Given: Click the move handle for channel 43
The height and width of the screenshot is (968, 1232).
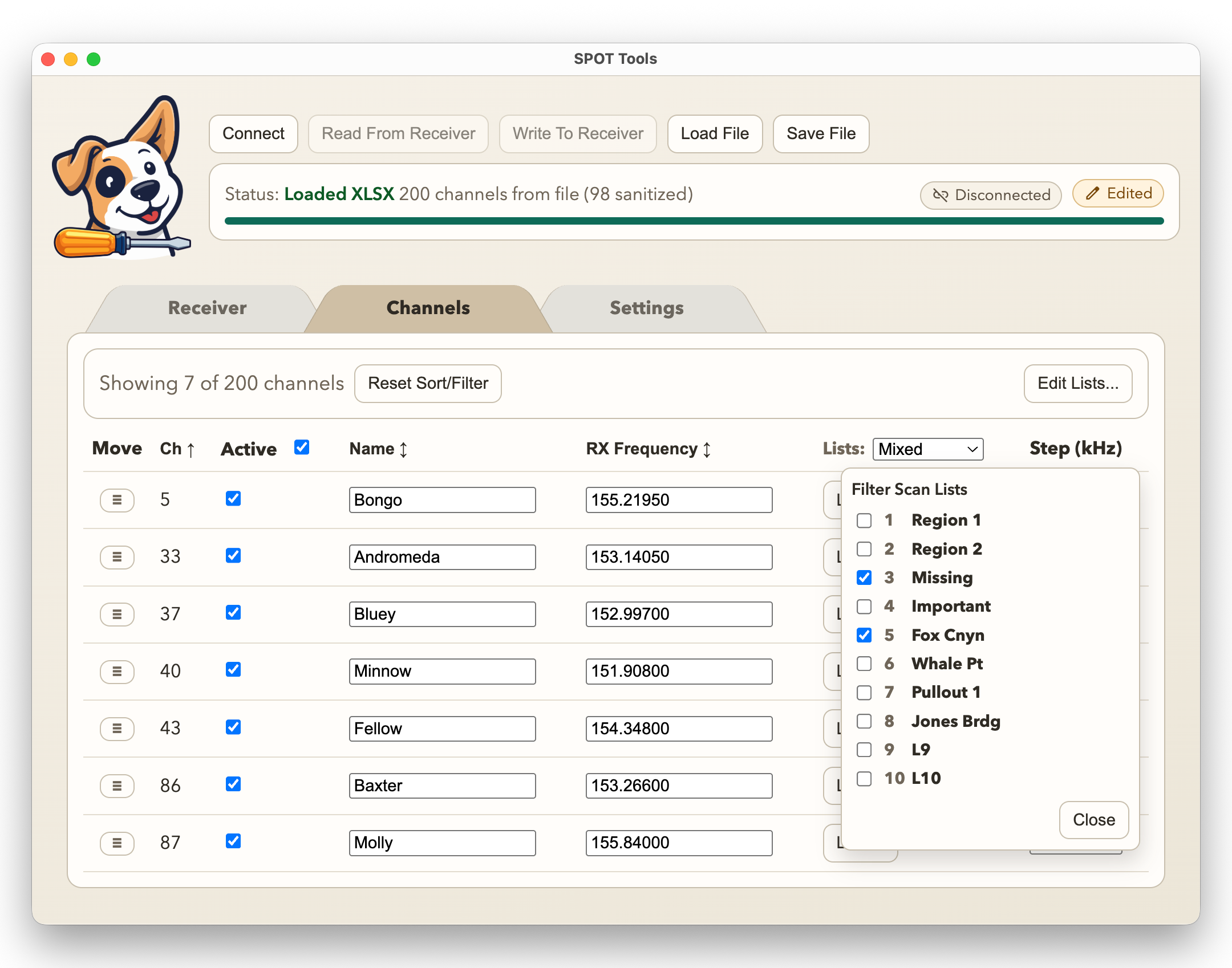Looking at the screenshot, I should click(x=117, y=728).
